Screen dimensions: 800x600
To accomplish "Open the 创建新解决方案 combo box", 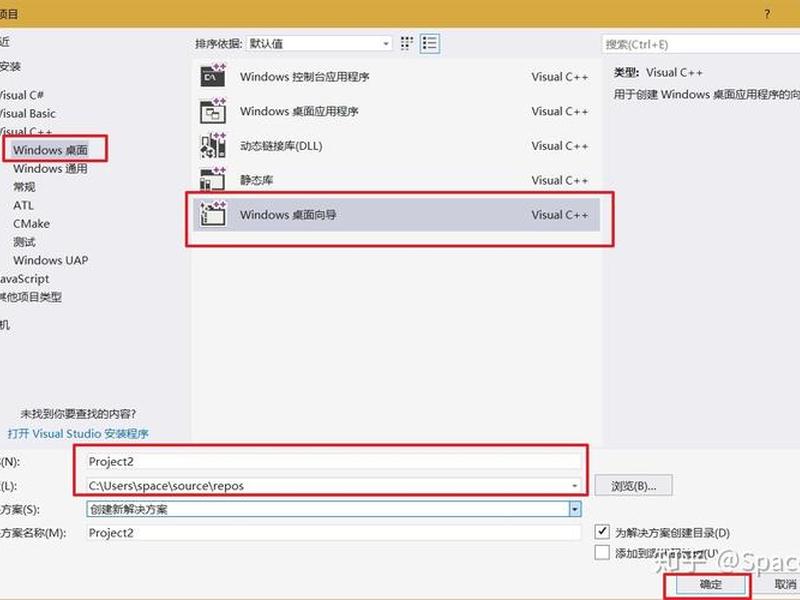I will click(x=334, y=509).
